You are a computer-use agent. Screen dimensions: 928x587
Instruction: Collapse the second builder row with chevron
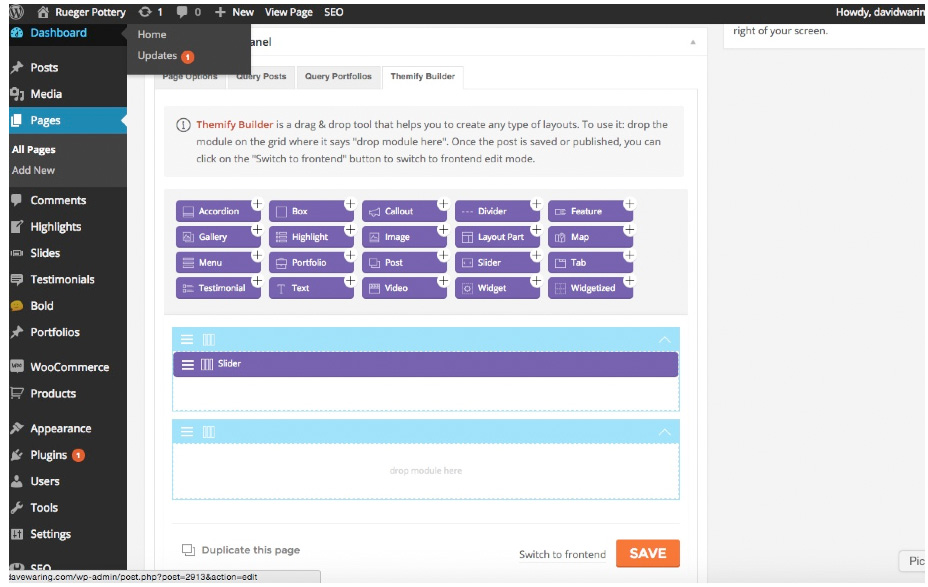664,431
